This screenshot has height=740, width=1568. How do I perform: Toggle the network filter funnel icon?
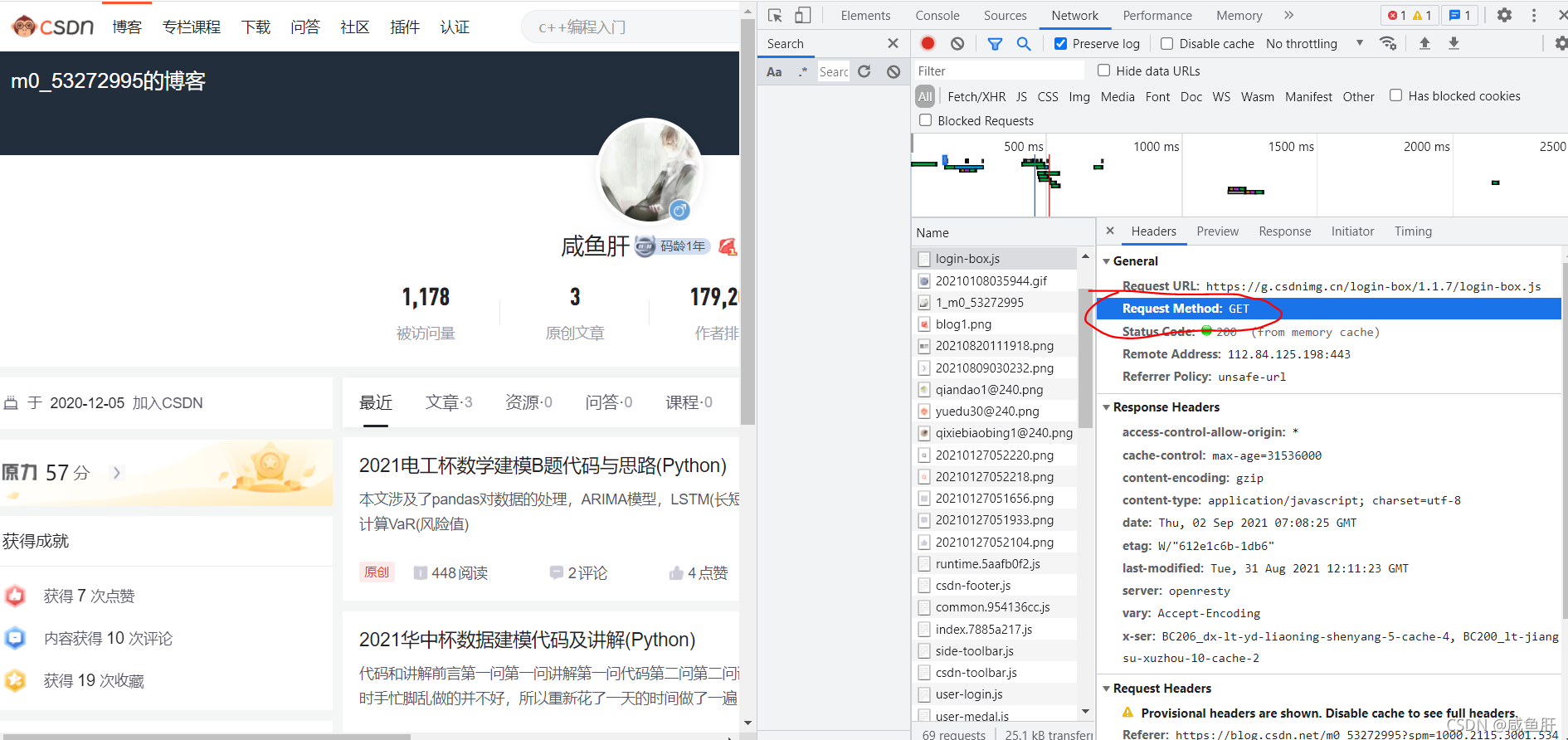click(x=995, y=43)
